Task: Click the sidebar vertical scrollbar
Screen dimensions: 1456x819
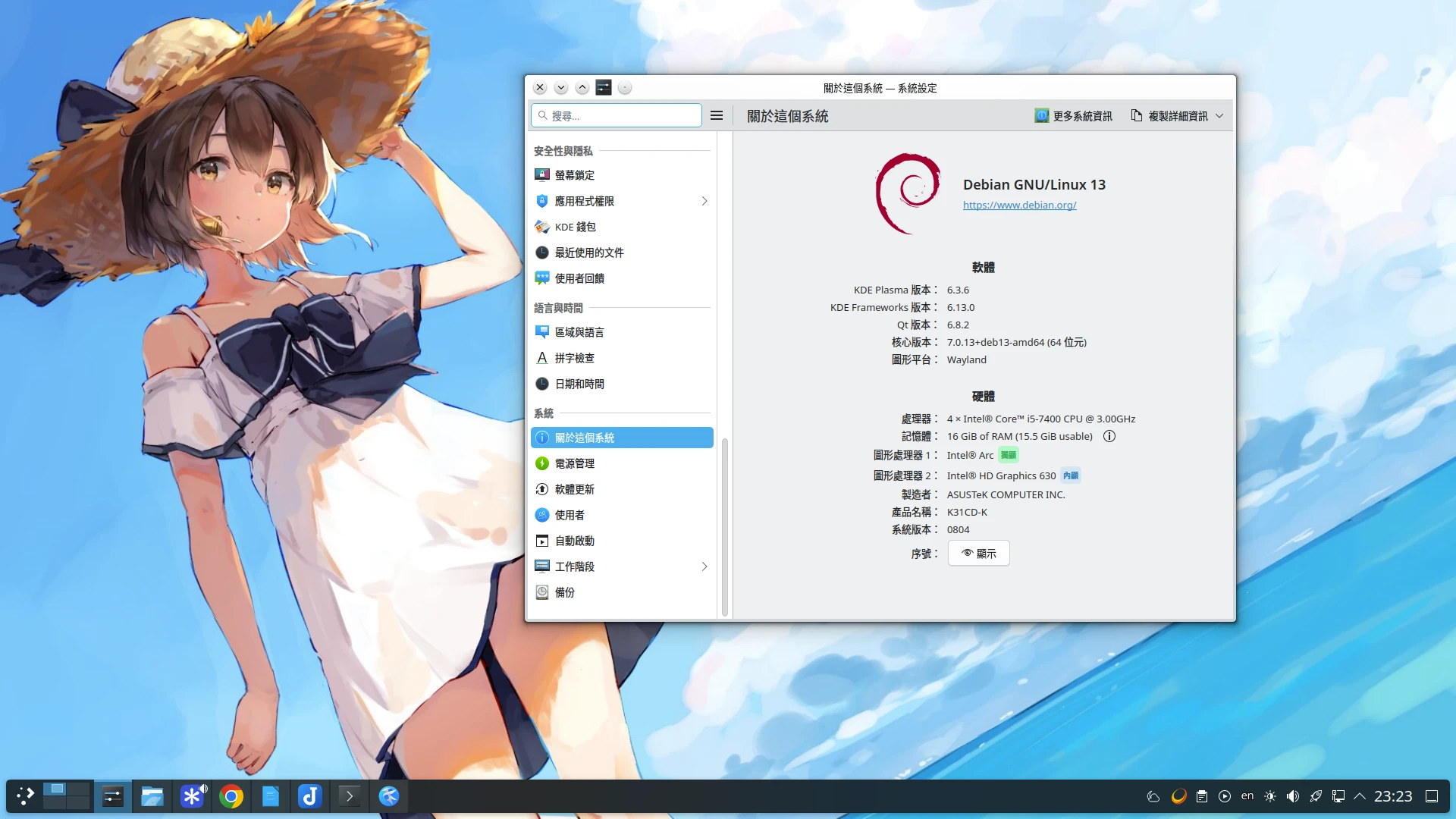Action: click(x=725, y=527)
